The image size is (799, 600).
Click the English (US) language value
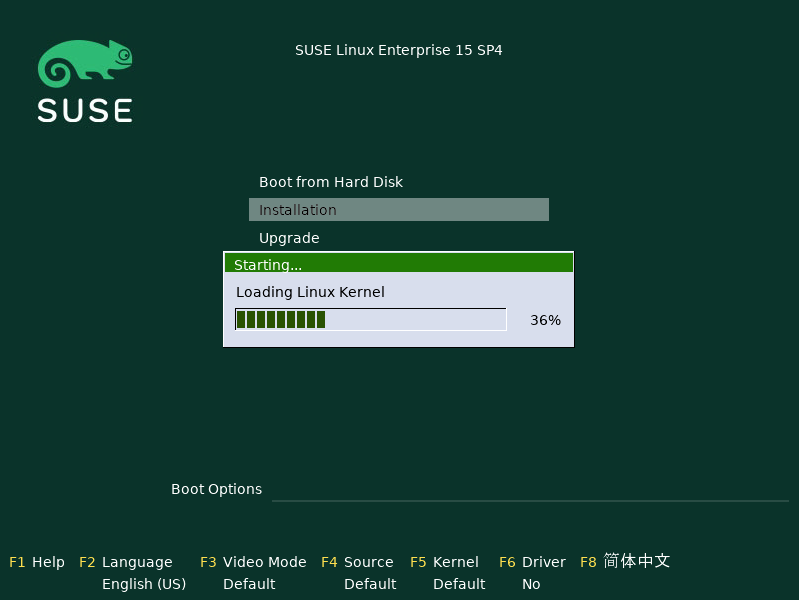click(x=144, y=584)
